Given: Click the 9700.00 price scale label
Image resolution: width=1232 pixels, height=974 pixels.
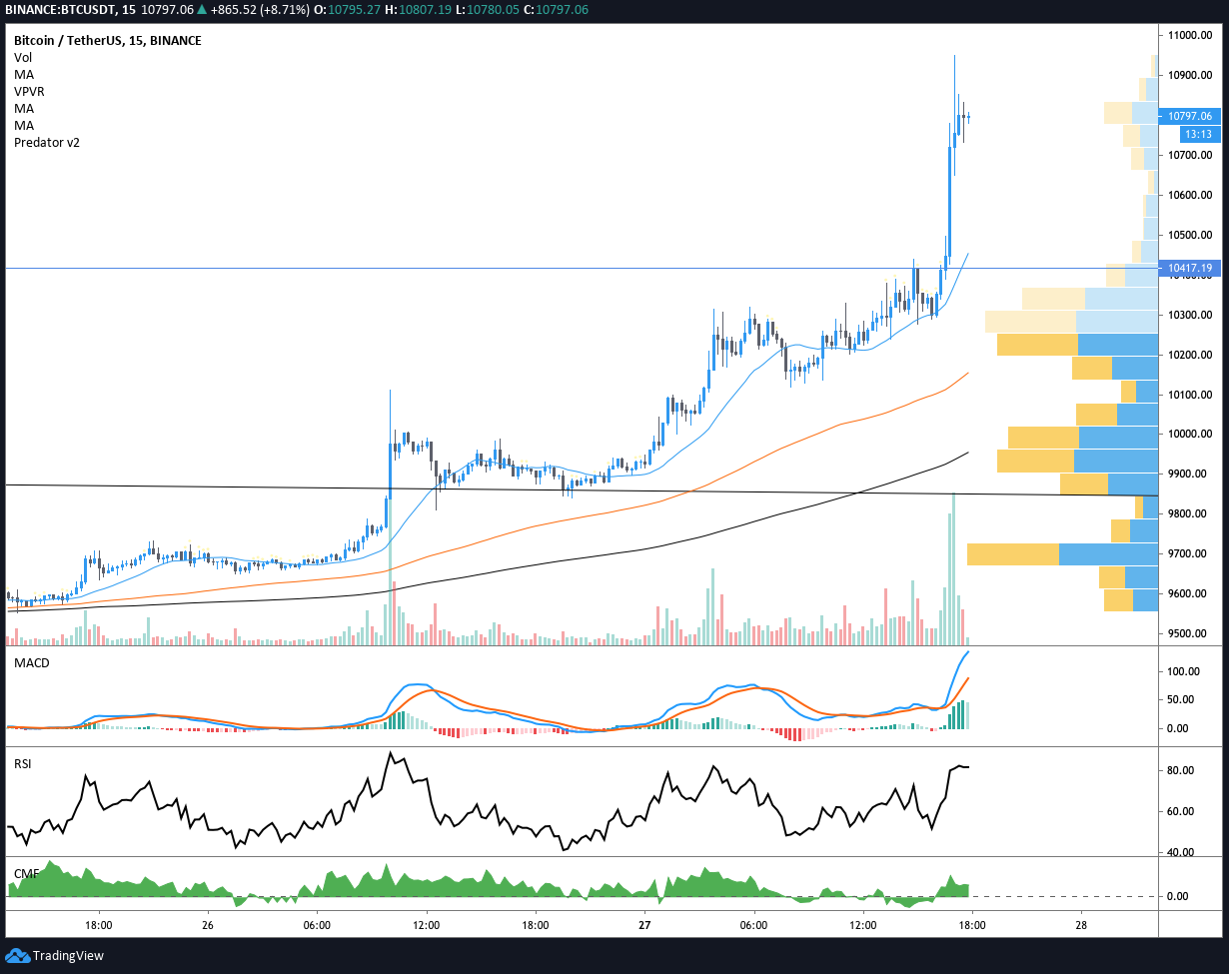Looking at the screenshot, I should pos(1187,553).
